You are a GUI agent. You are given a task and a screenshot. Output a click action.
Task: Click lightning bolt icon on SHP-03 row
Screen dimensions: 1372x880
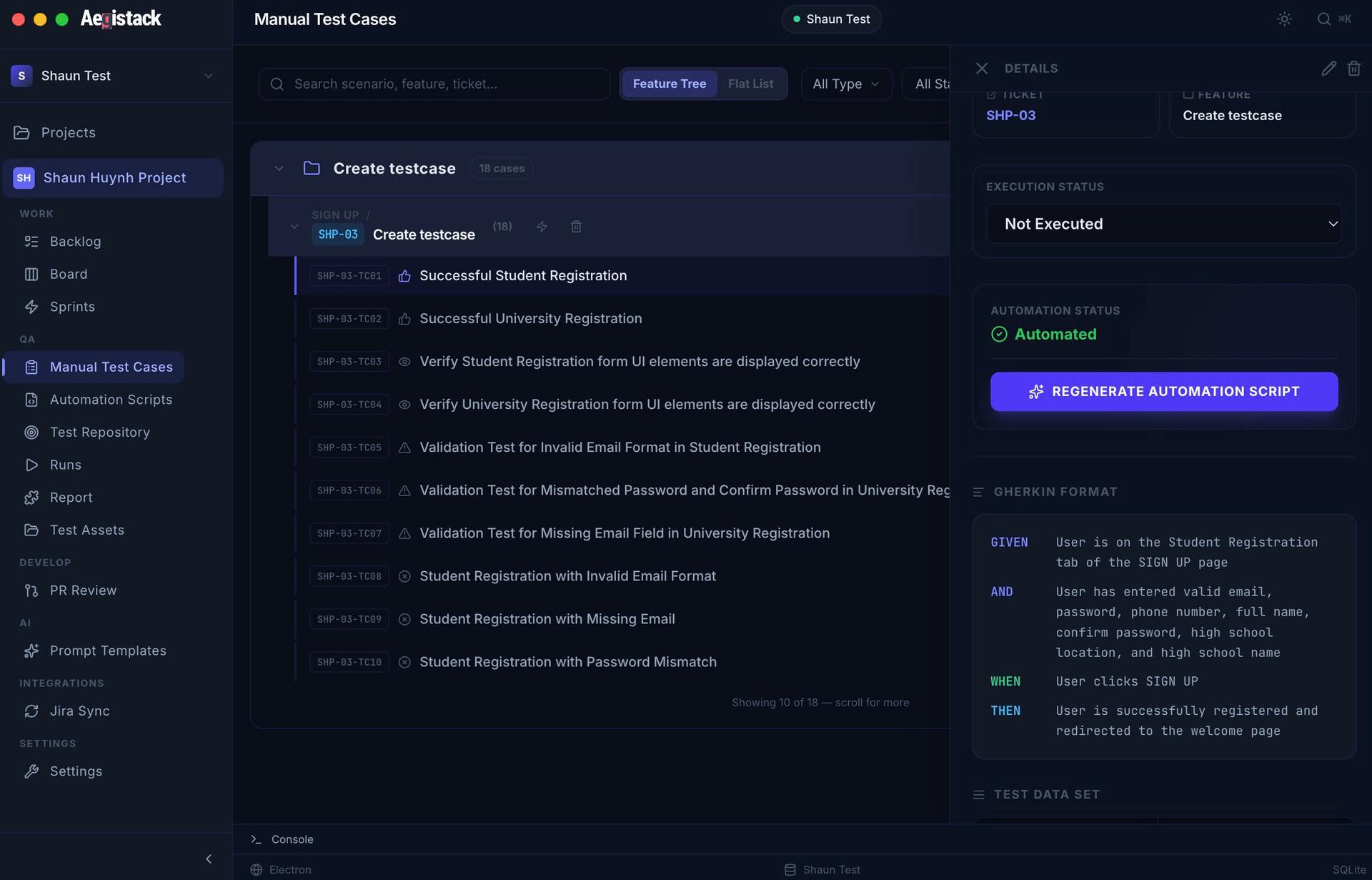point(542,227)
